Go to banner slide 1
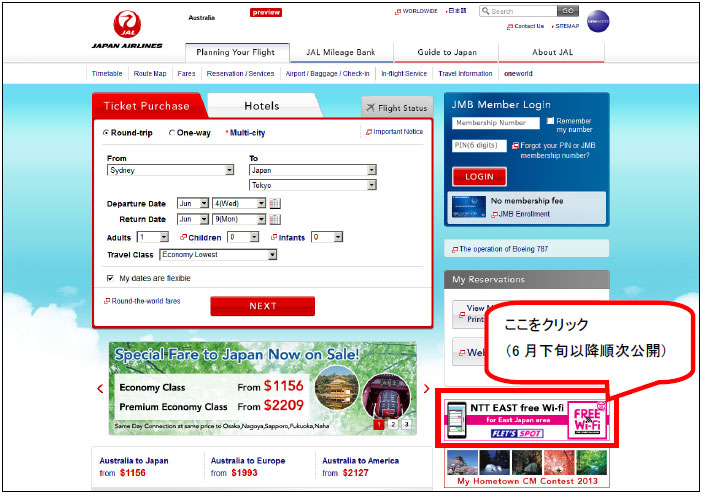The height and width of the screenshot is (495, 703). coord(379,424)
